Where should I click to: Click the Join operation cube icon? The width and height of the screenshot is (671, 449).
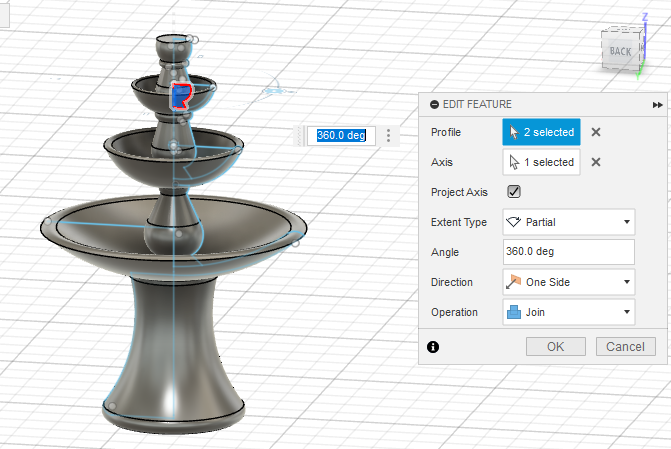click(514, 312)
